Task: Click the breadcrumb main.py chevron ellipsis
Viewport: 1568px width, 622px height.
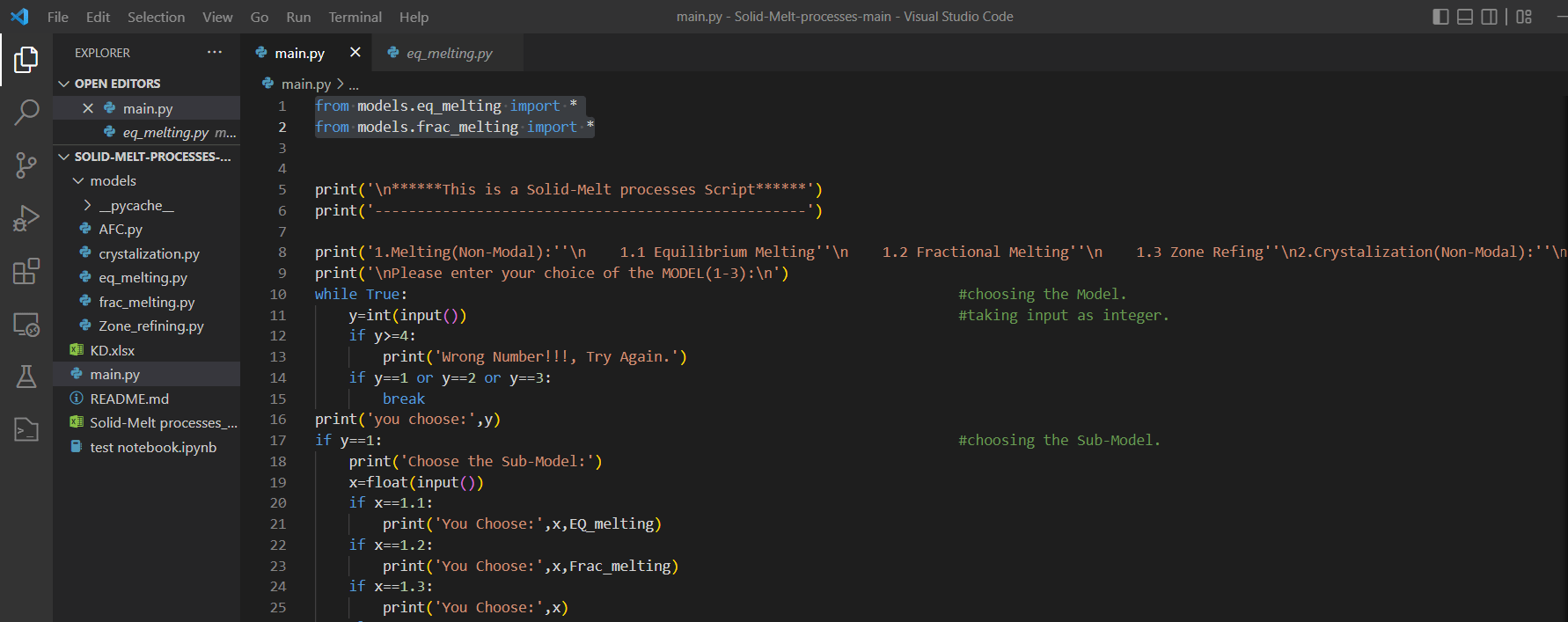Action: point(354,84)
